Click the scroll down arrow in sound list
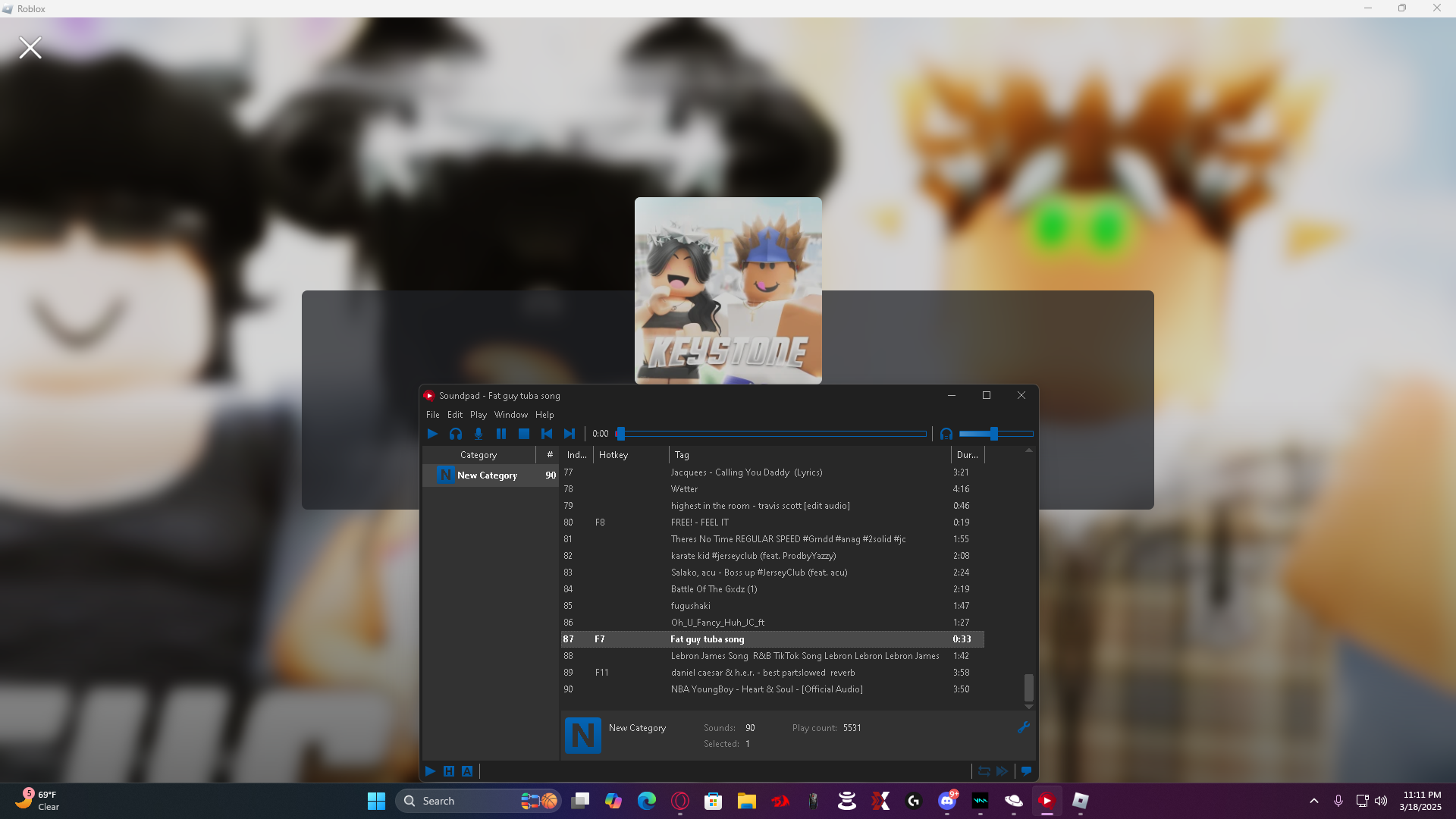The height and width of the screenshot is (819, 1456). tap(1029, 707)
